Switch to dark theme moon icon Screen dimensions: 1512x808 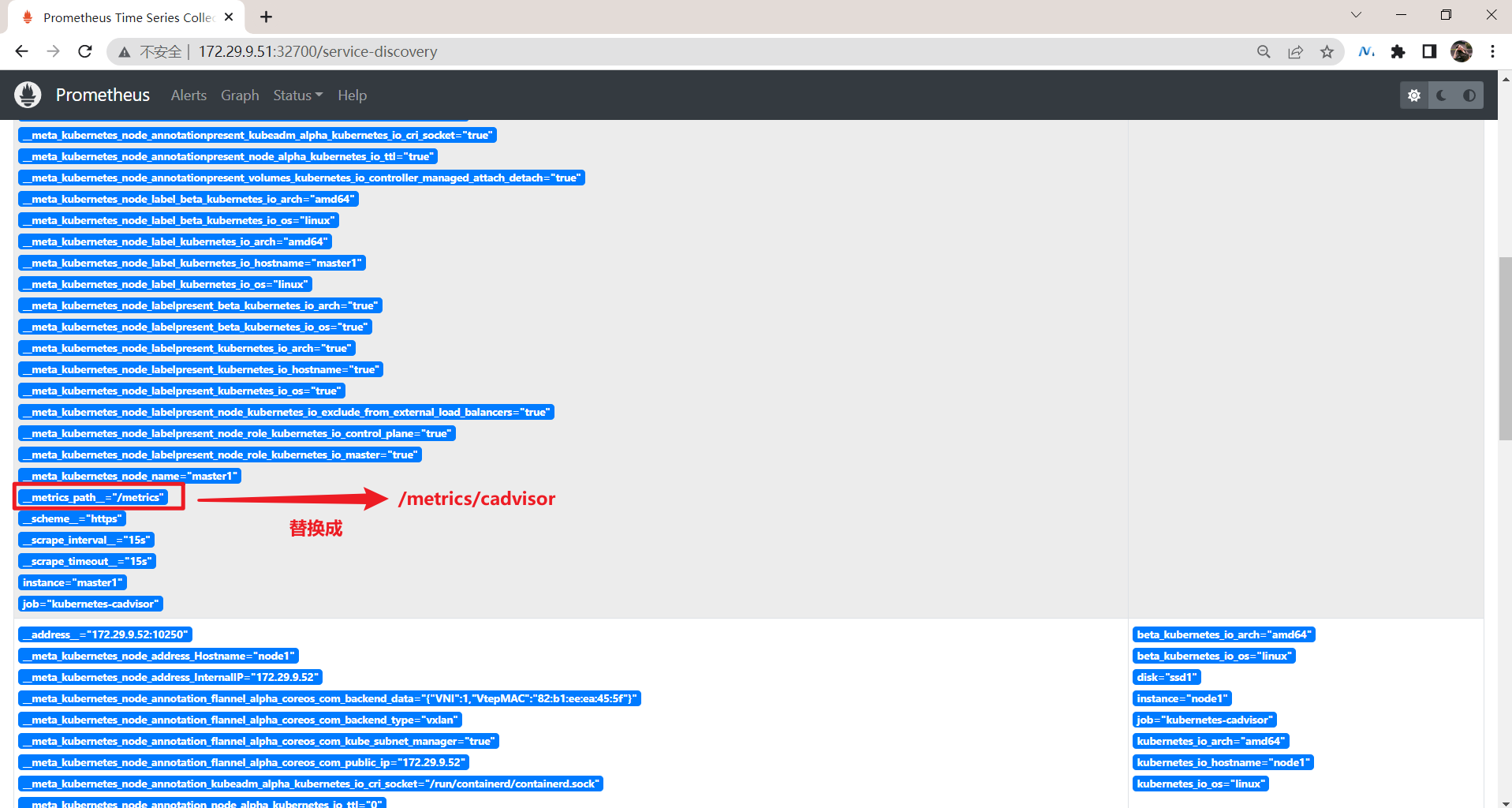[1442, 95]
